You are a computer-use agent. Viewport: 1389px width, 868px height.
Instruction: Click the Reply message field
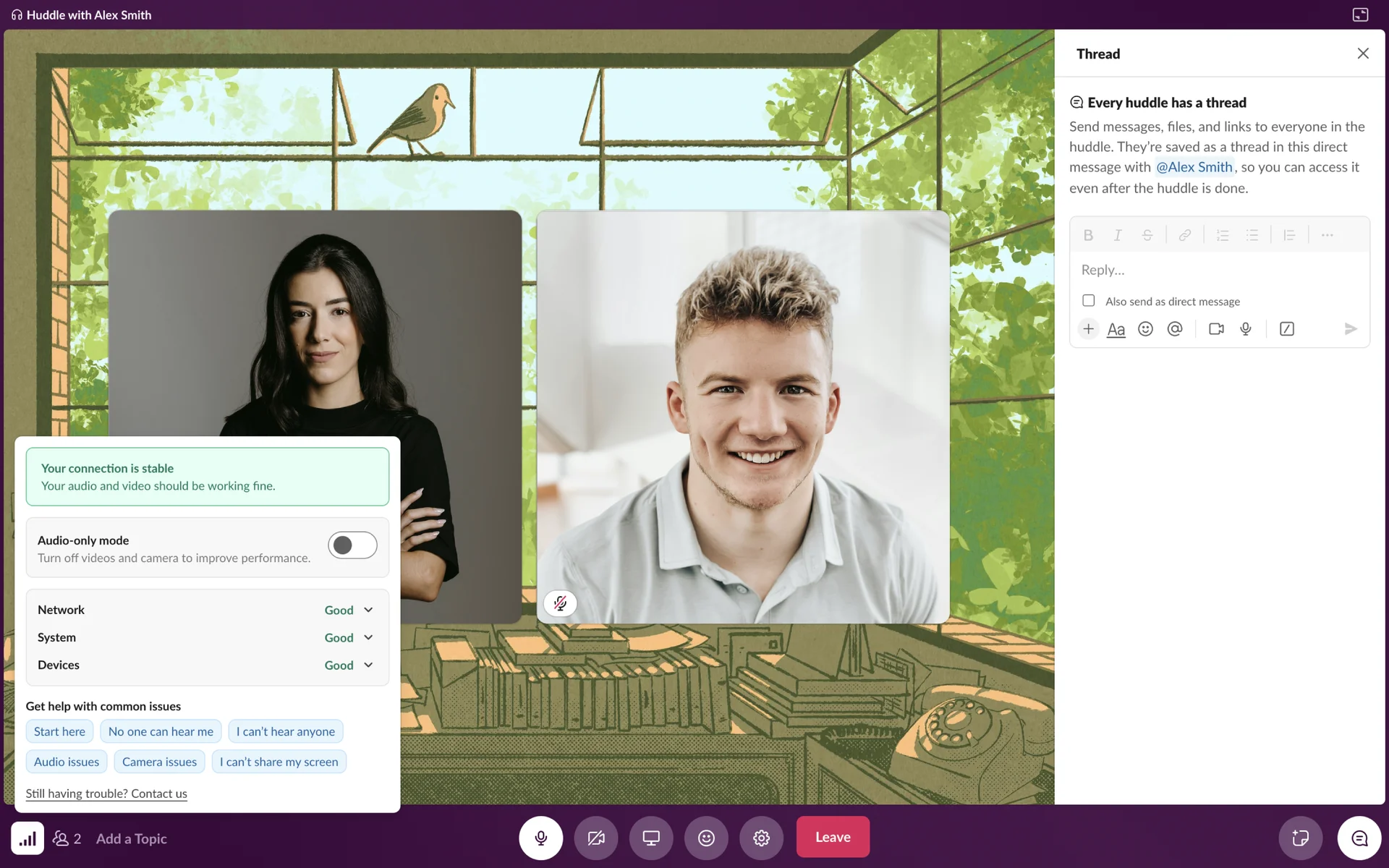(1218, 270)
